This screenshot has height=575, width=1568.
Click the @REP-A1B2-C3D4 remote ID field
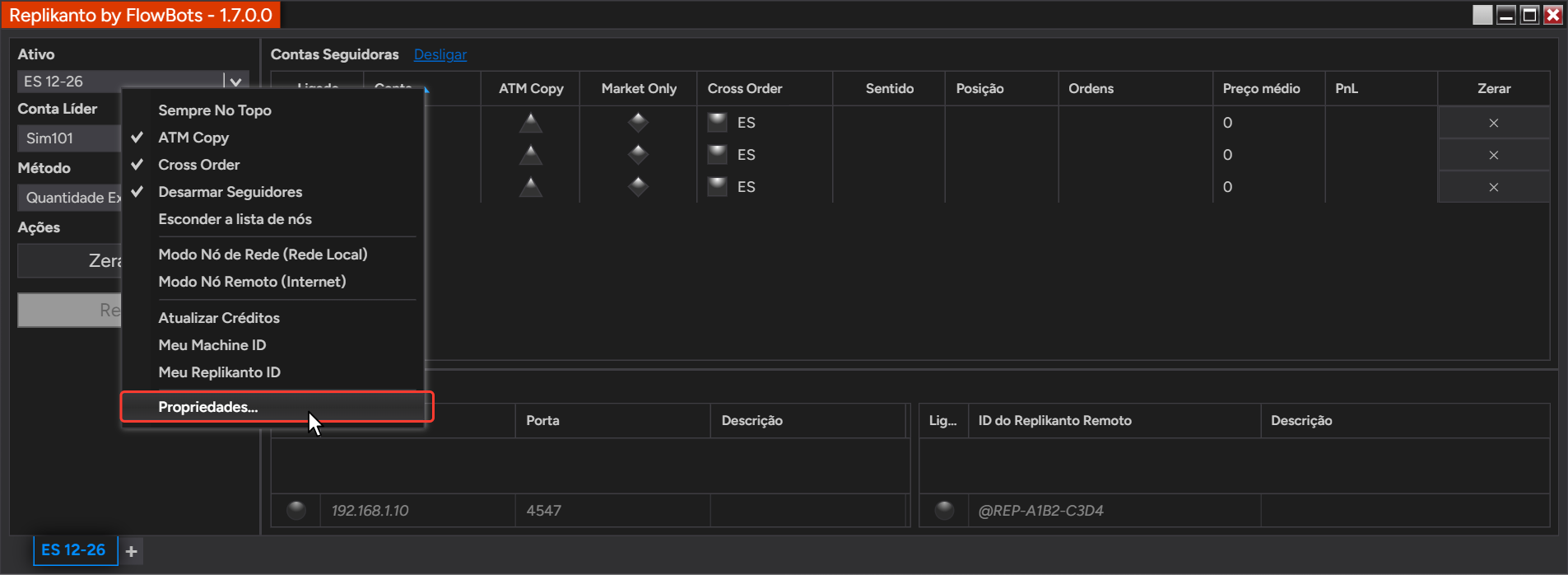coord(1114,511)
